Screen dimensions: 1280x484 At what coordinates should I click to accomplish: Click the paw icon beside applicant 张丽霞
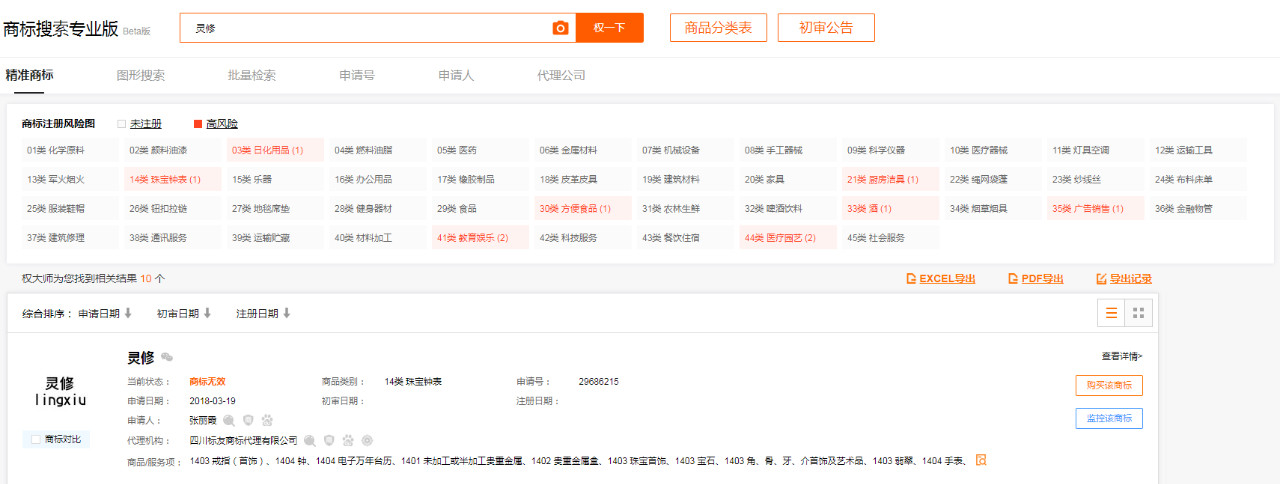coord(267,420)
